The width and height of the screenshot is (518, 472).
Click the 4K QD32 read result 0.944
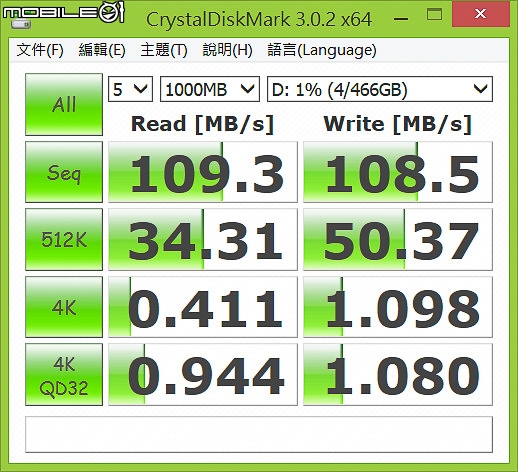click(x=203, y=375)
